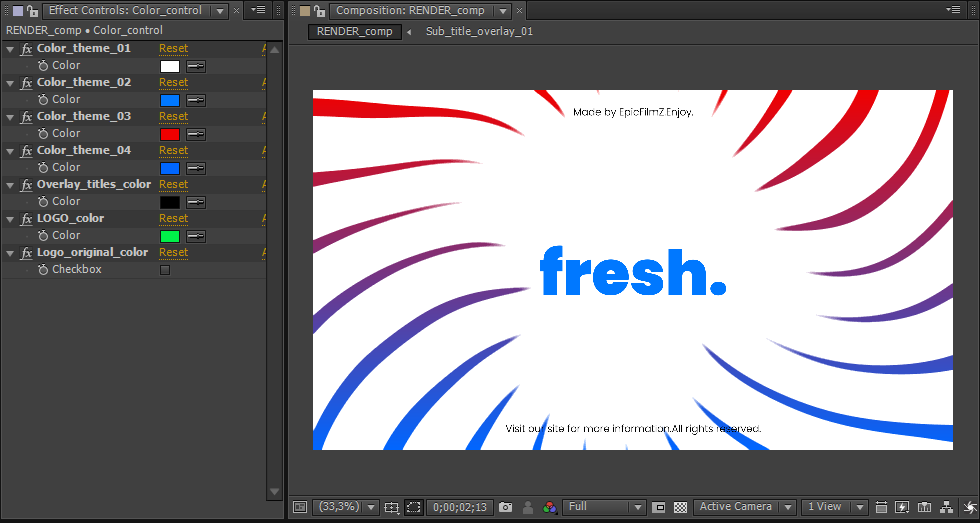Open the Fast Previews lightning icon
The image size is (980, 523).
(x=902, y=507)
